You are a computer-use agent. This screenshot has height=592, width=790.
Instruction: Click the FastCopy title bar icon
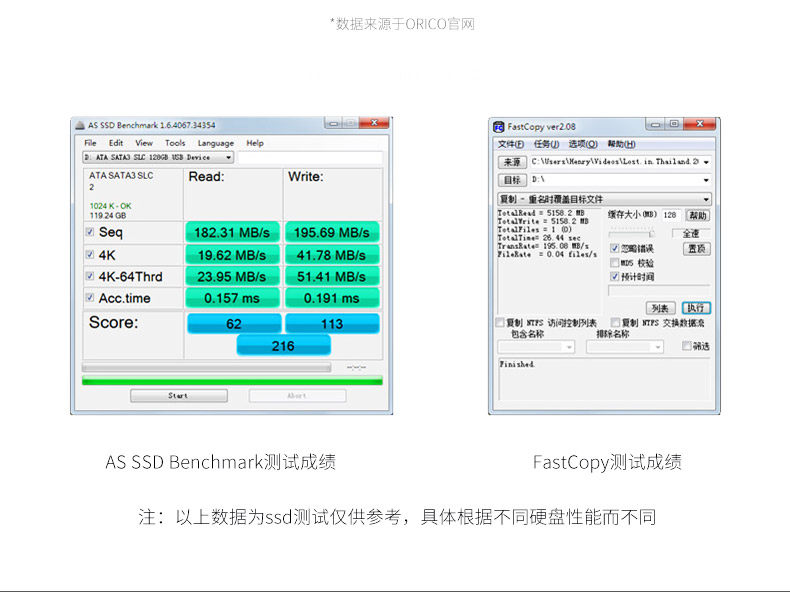click(499, 126)
